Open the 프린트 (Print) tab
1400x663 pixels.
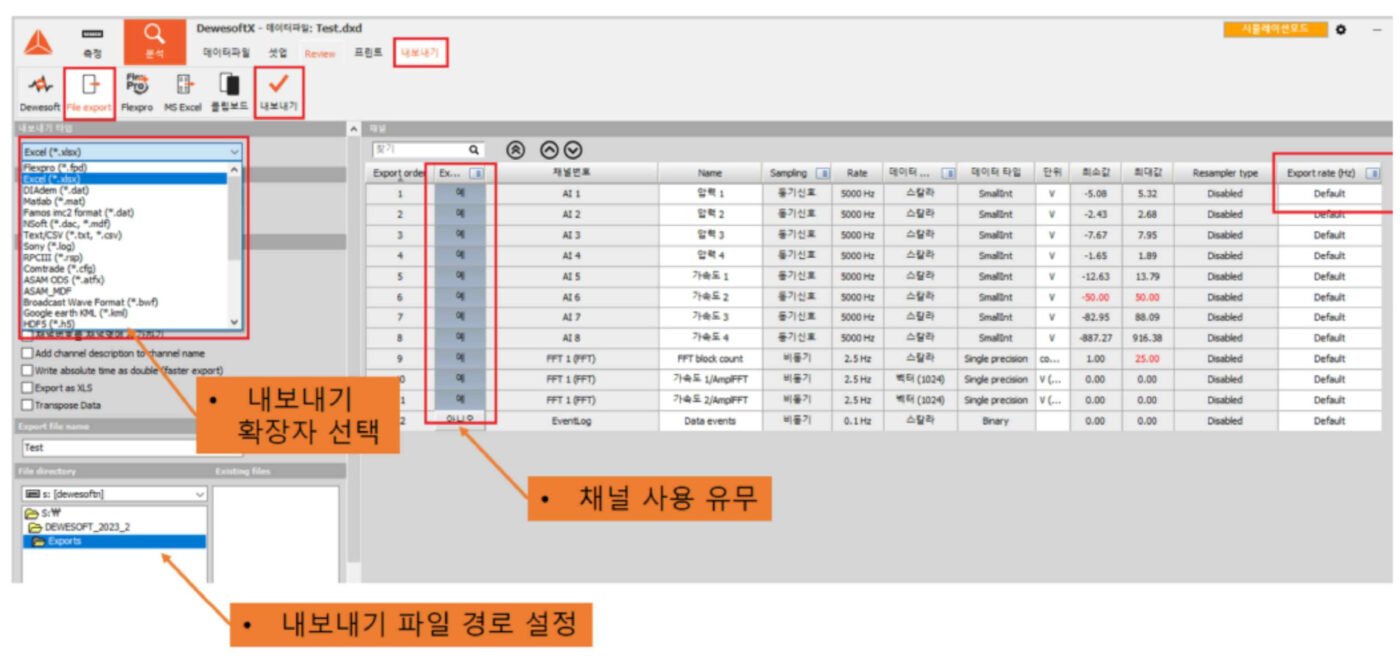368,52
